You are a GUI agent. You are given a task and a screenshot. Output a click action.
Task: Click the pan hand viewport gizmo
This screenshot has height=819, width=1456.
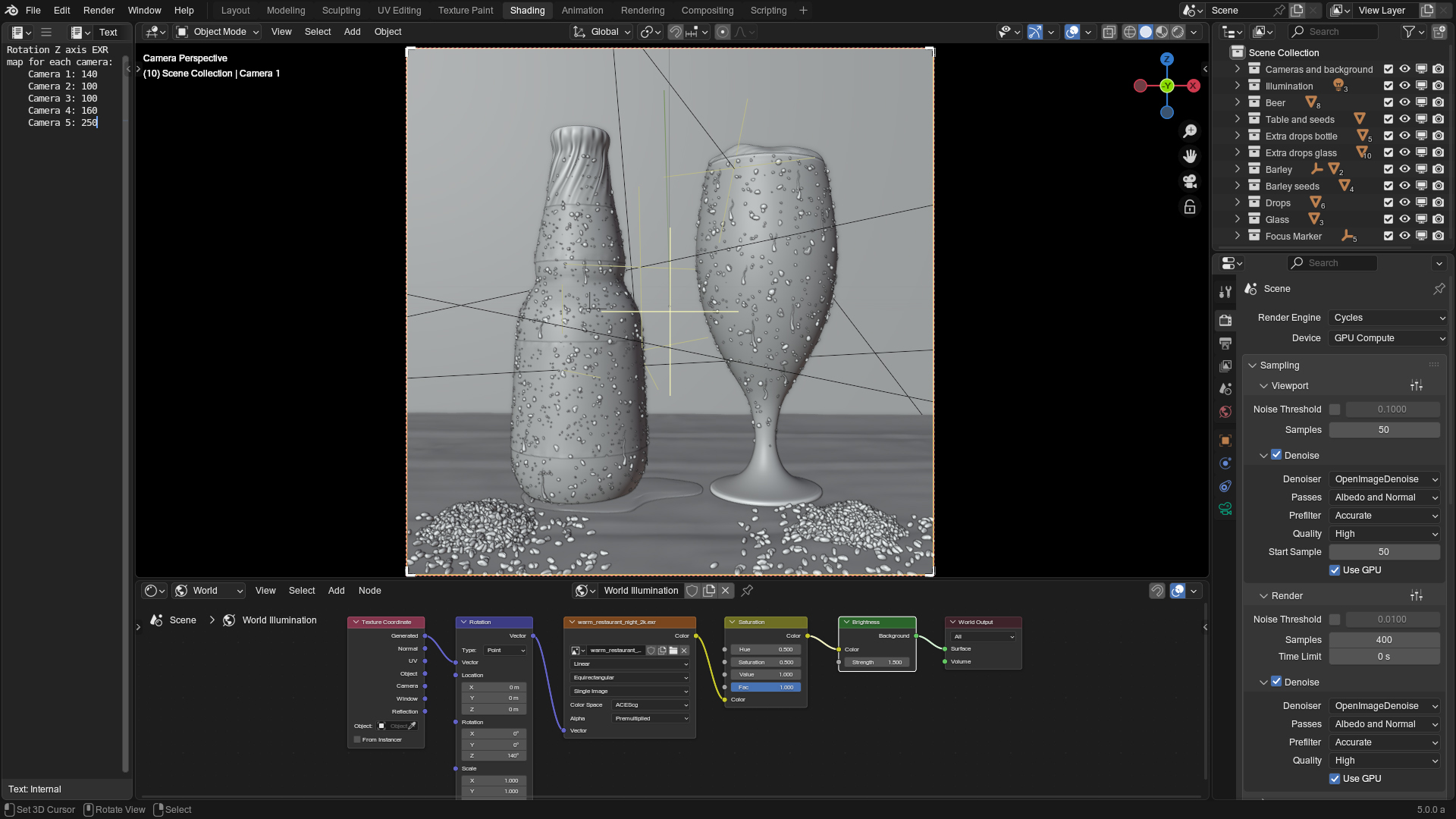click(x=1190, y=156)
